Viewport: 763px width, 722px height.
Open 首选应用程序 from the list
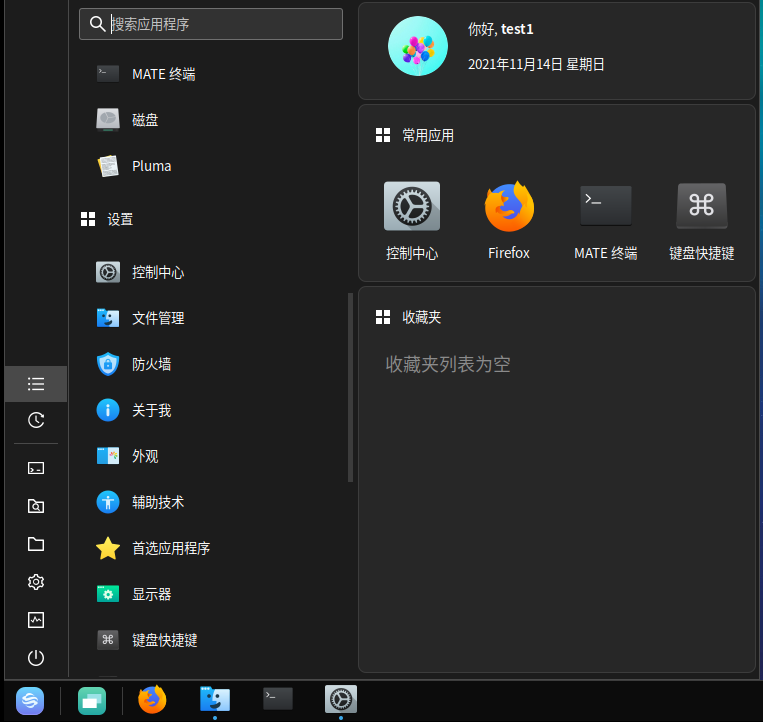point(170,548)
